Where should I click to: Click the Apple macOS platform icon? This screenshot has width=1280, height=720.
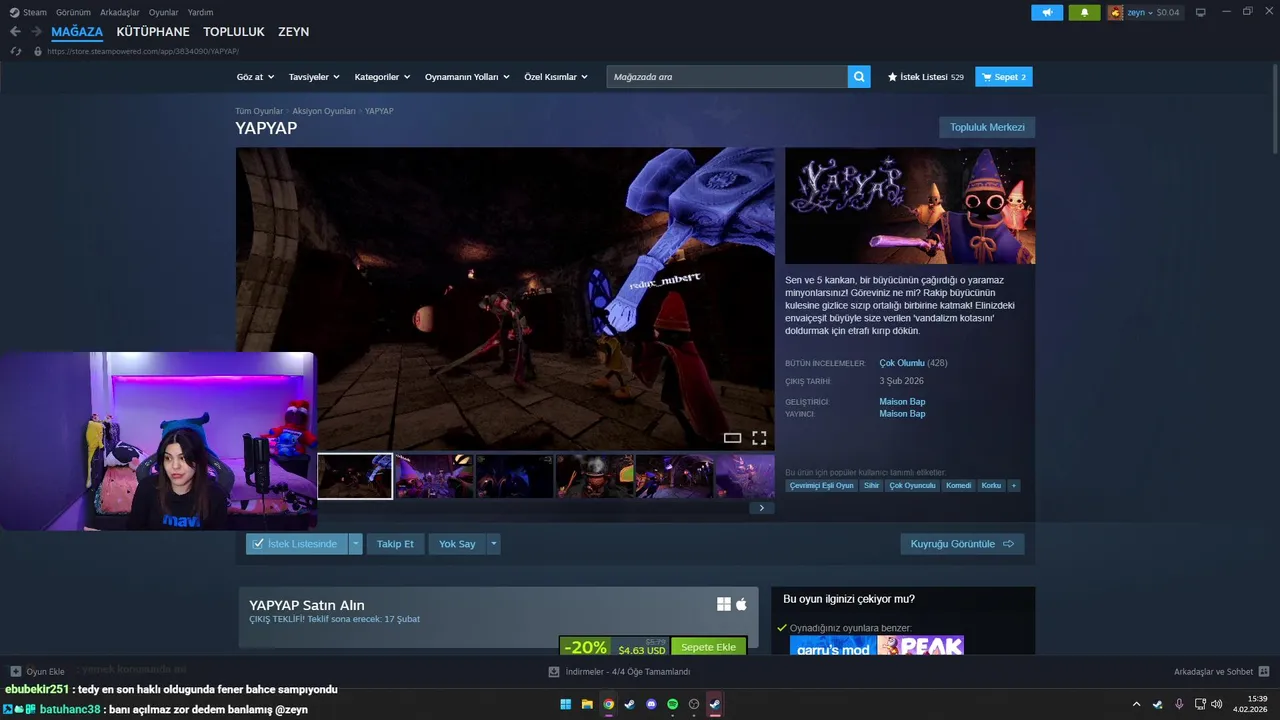coord(742,604)
